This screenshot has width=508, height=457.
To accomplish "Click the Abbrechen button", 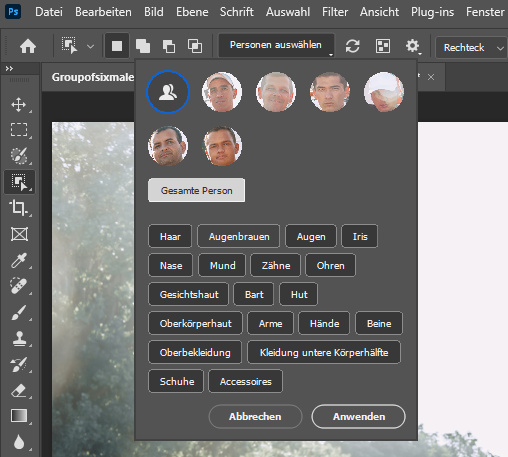I will point(255,416).
